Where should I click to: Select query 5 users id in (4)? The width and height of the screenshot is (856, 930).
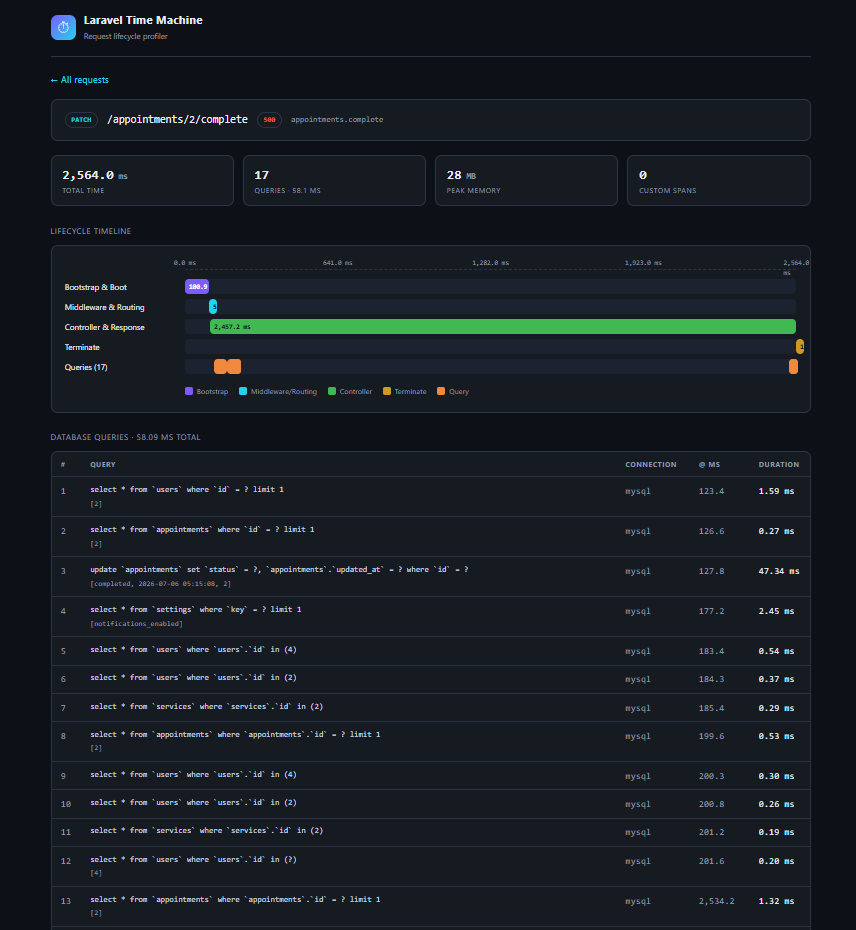tap(431, 651)
